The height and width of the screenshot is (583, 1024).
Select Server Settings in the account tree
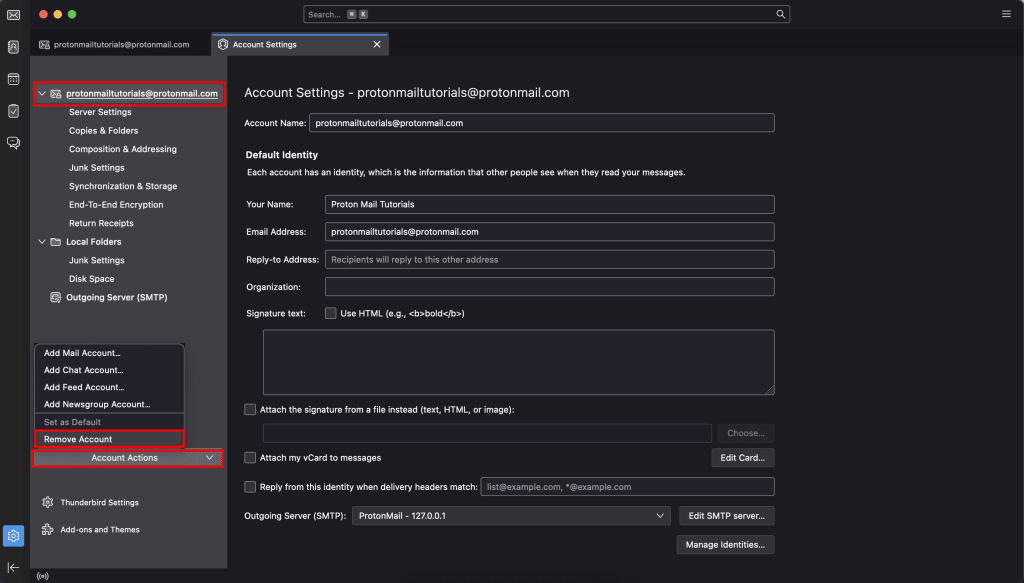click(x=100, y=112)
